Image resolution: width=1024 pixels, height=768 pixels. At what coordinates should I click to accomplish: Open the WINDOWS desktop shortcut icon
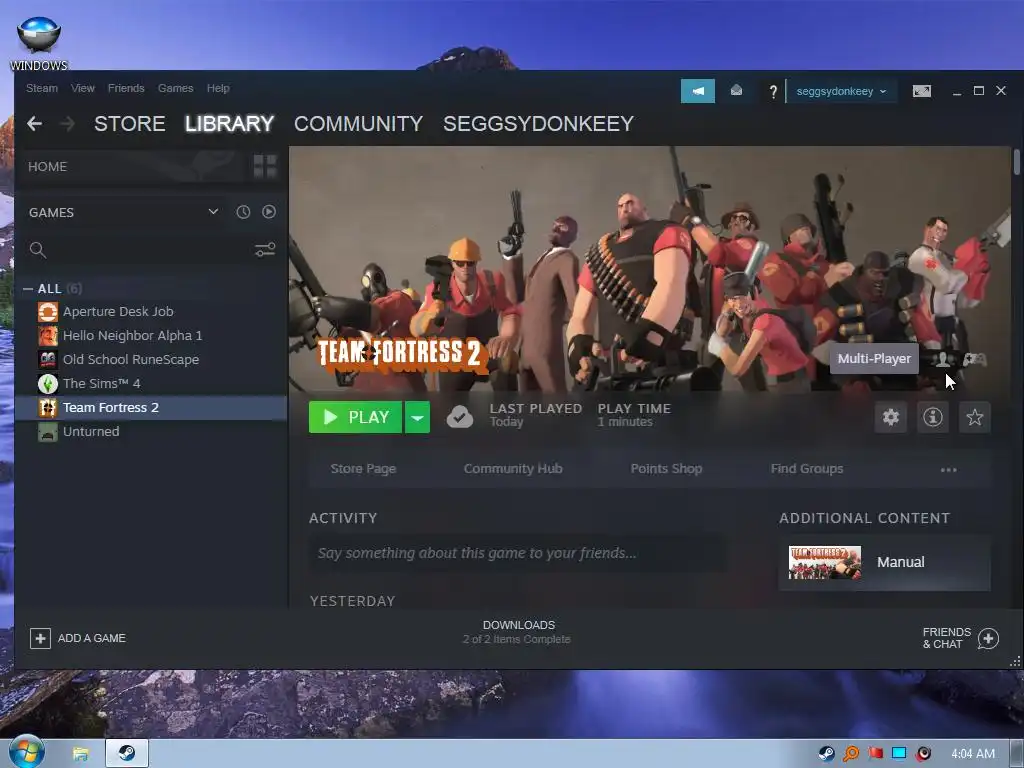39,43
